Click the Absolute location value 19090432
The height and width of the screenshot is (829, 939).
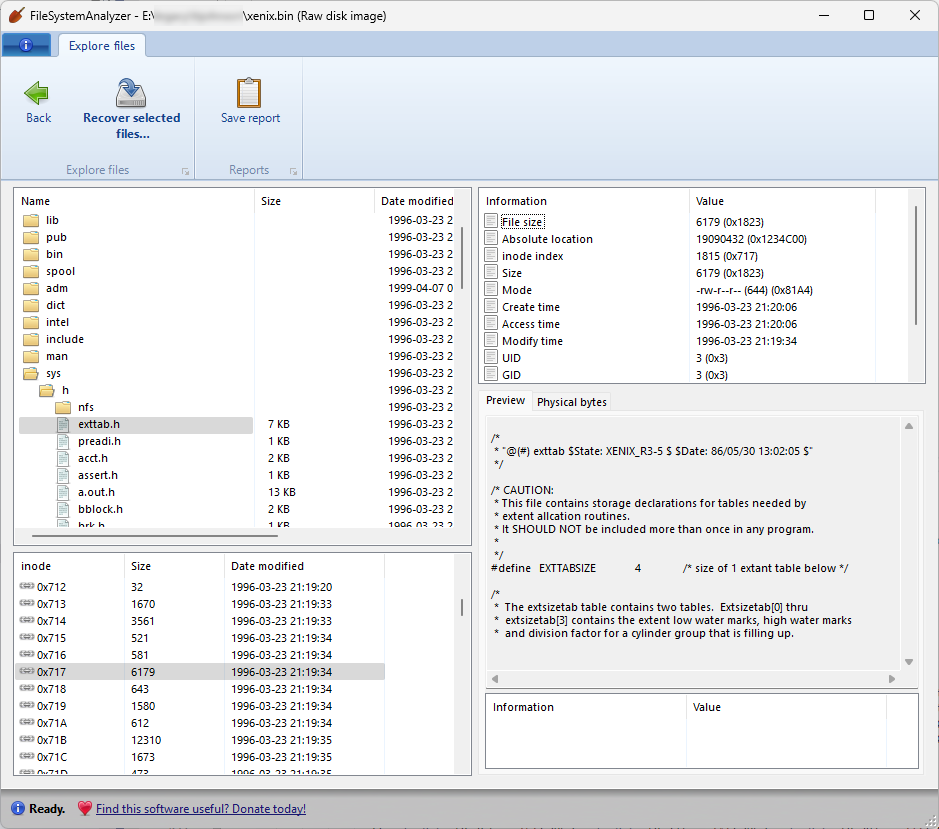[x=751, y=239]
